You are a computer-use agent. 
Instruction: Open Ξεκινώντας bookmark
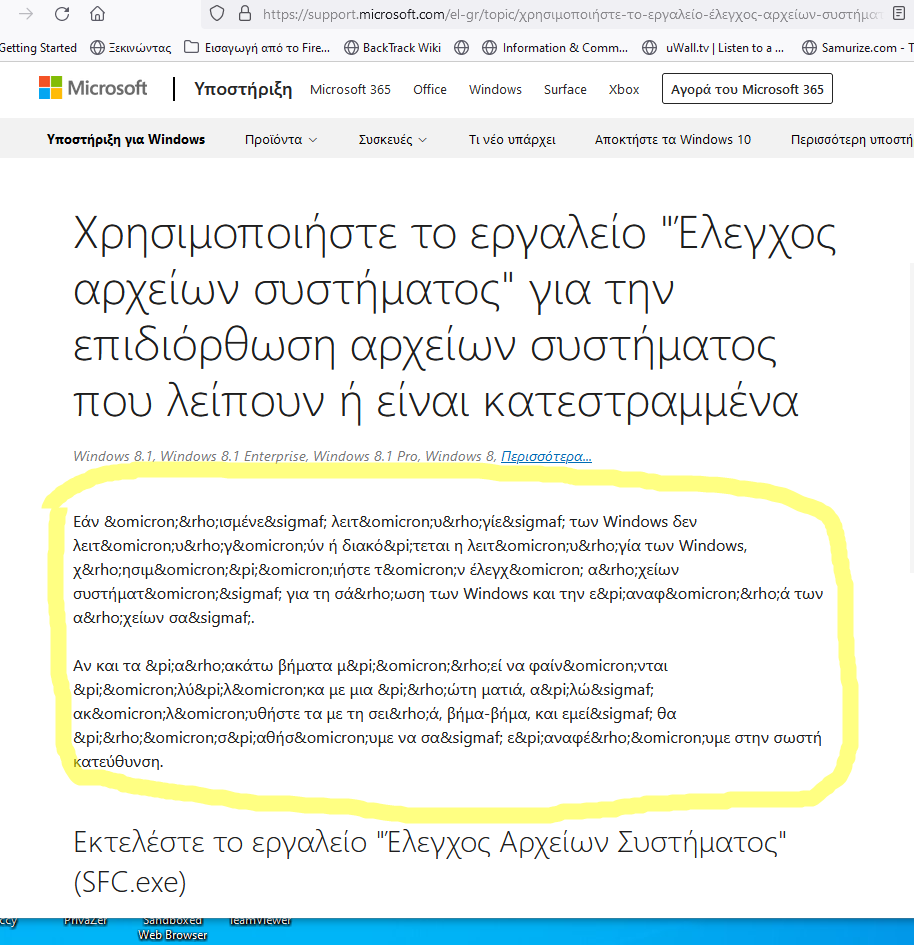(131, 48)
